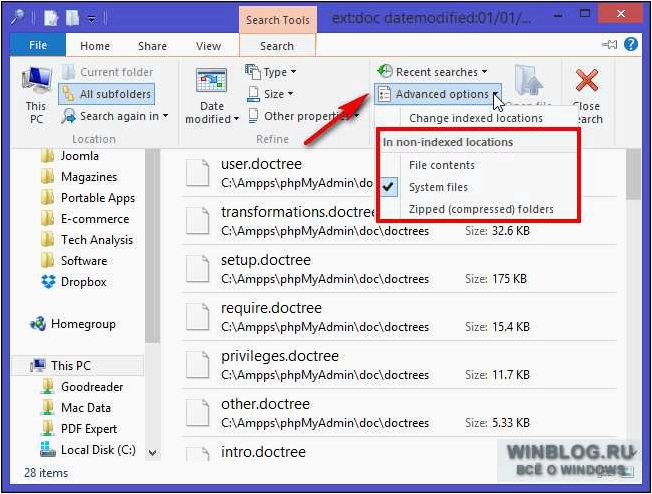Screen dimensions: 652x494
Task: Open the Recent searches dropdown
Action: coord(432,72)
